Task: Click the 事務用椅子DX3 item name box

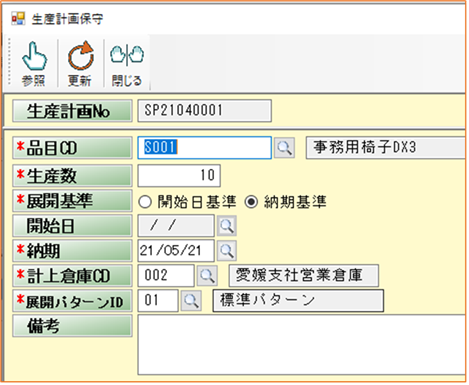Action: pyautogui.click(x=386, y=147)
